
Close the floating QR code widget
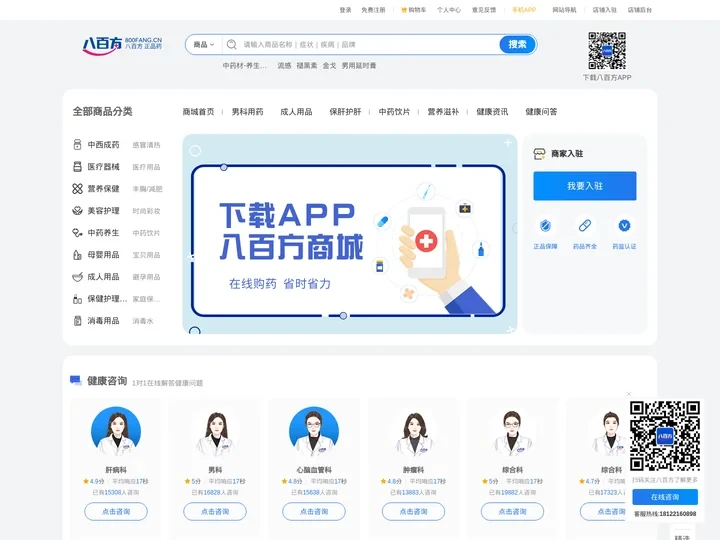[x=629, y=394]
